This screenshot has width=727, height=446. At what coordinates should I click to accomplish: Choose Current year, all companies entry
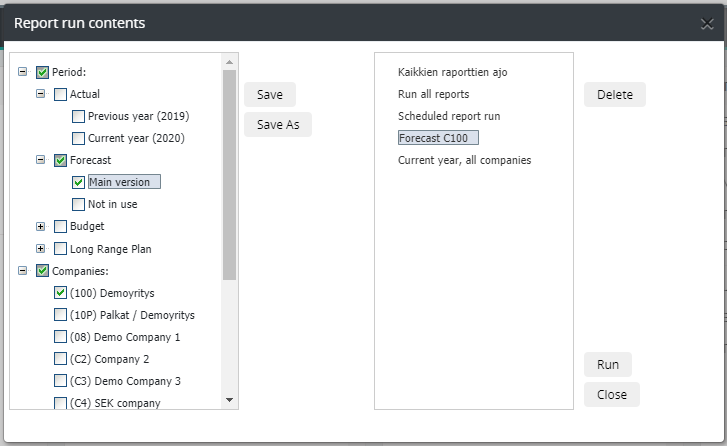465,160
